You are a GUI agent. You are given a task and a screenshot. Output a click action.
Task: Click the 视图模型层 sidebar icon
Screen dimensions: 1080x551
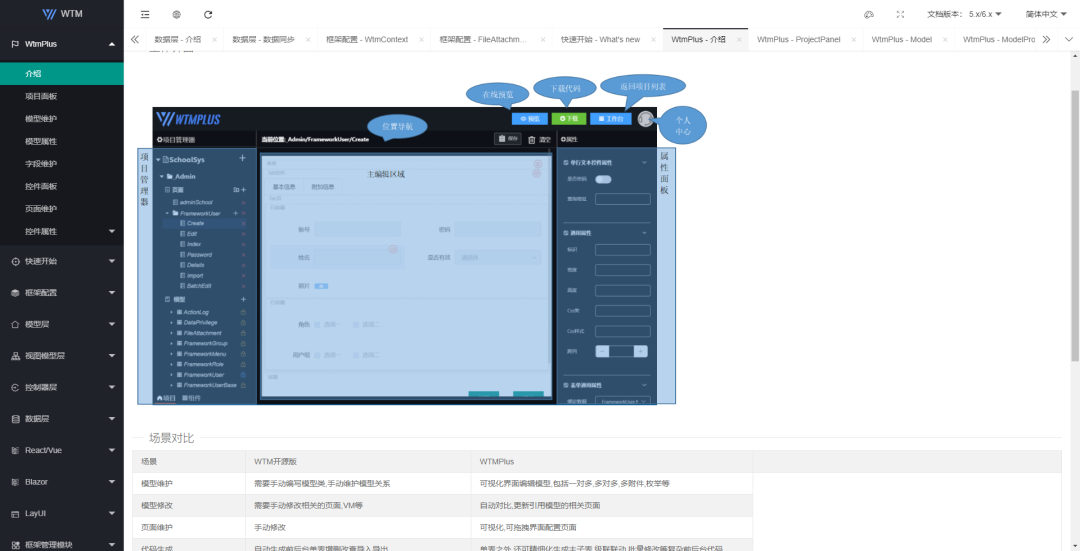[x=15, y=356]
